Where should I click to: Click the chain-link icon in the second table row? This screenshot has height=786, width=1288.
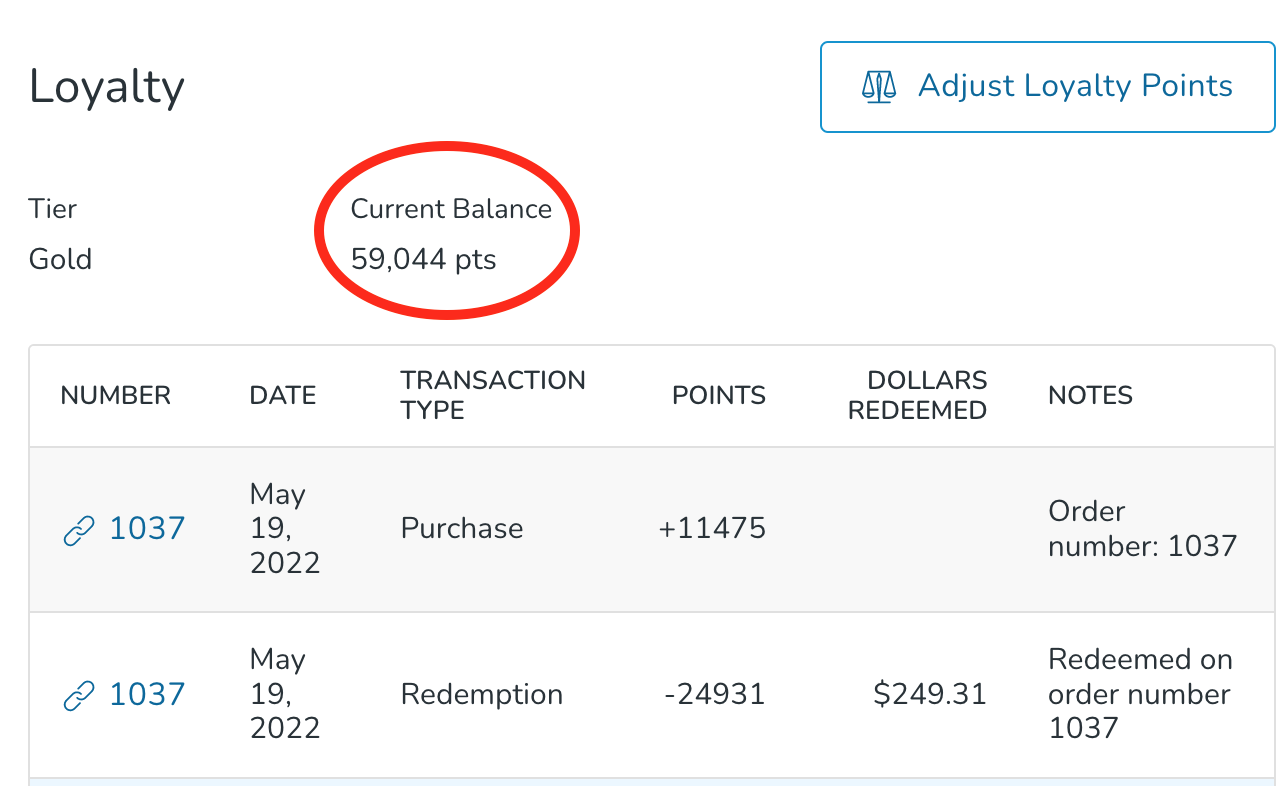77,694
